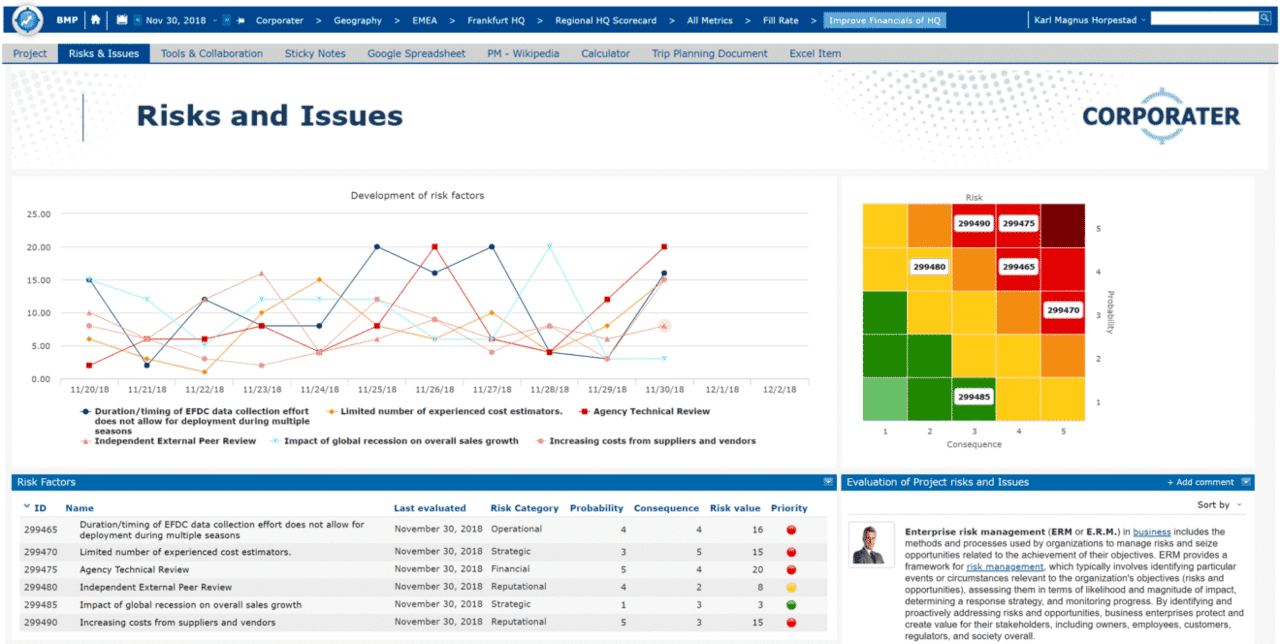
Task: Hide Limited number of experienced cost estimators series
Action: [x=450, y=411]
